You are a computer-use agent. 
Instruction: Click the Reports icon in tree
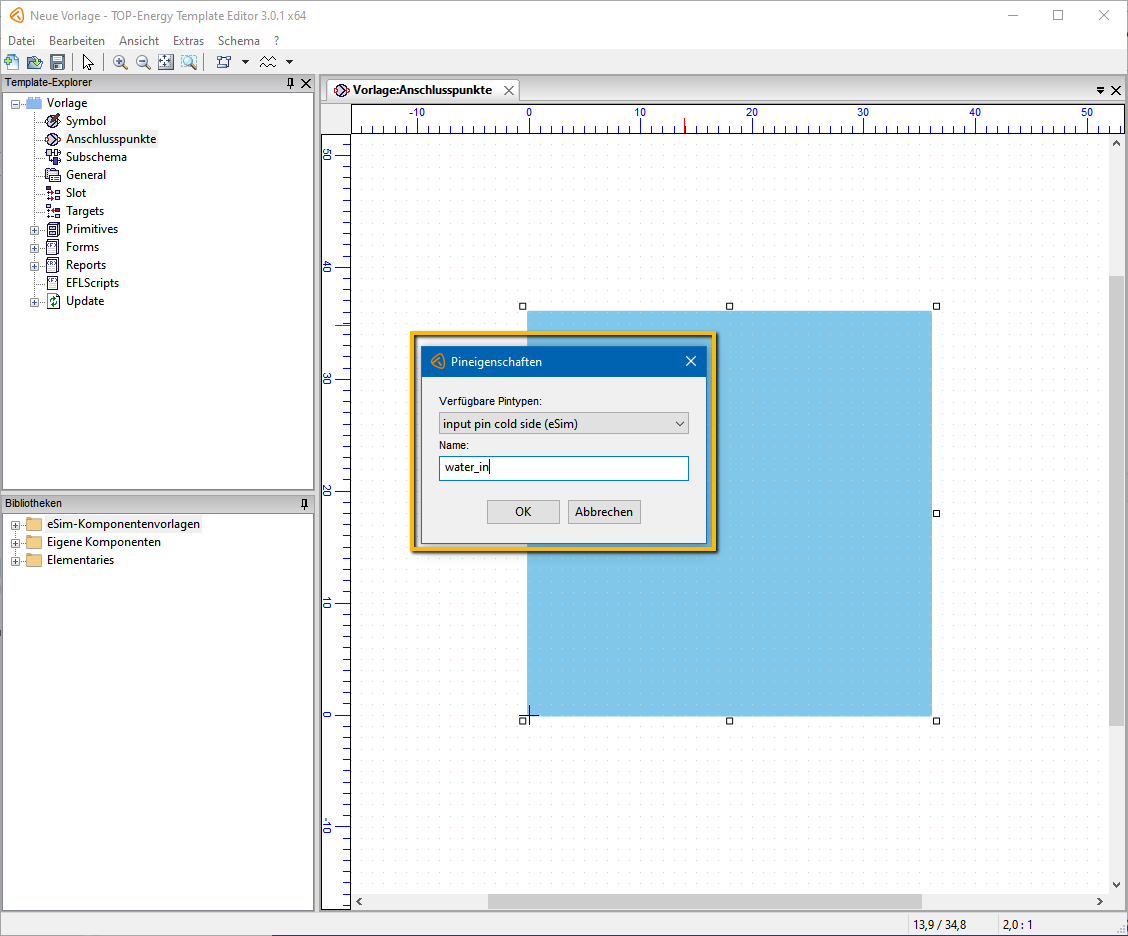(x=53, y=265)
